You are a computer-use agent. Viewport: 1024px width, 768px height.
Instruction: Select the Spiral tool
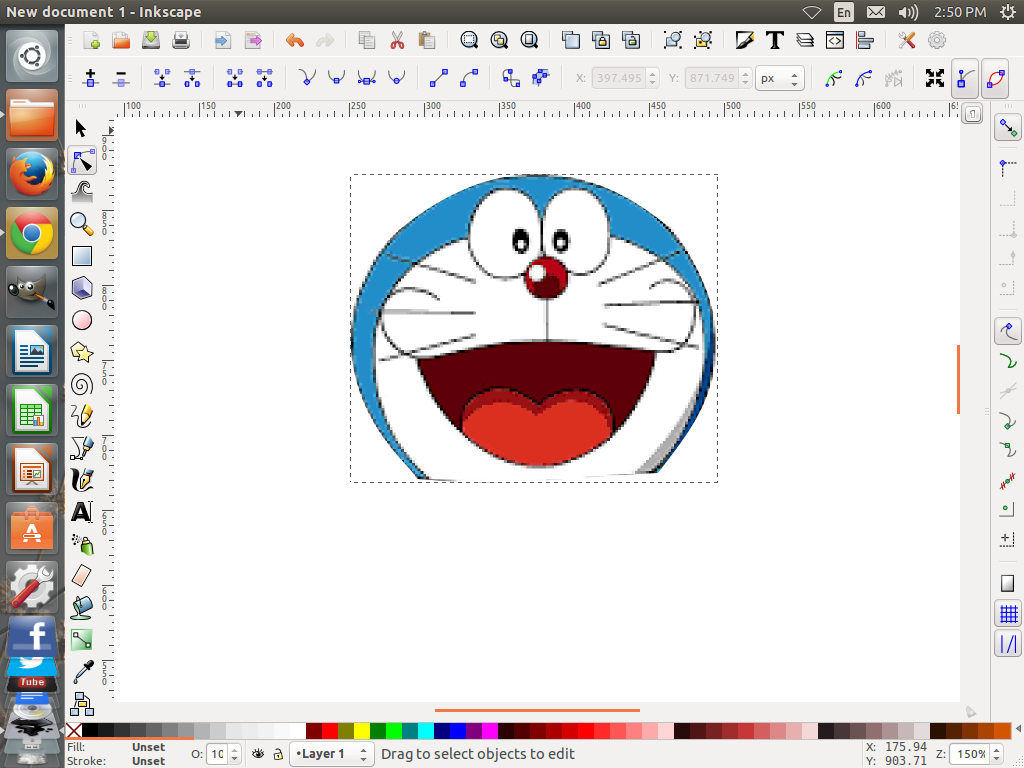(x=82, y=384)
